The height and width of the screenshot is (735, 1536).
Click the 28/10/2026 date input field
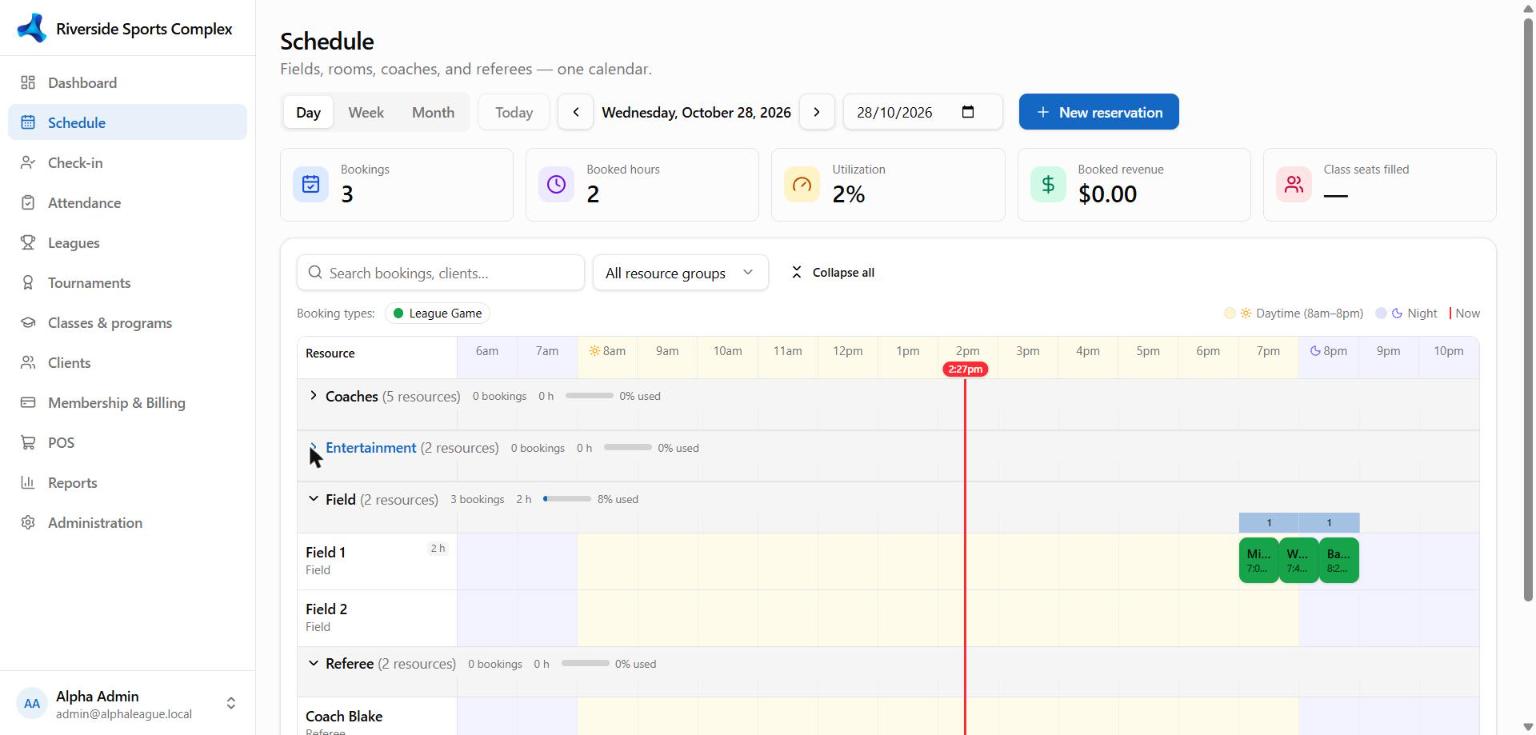point(923,112)
